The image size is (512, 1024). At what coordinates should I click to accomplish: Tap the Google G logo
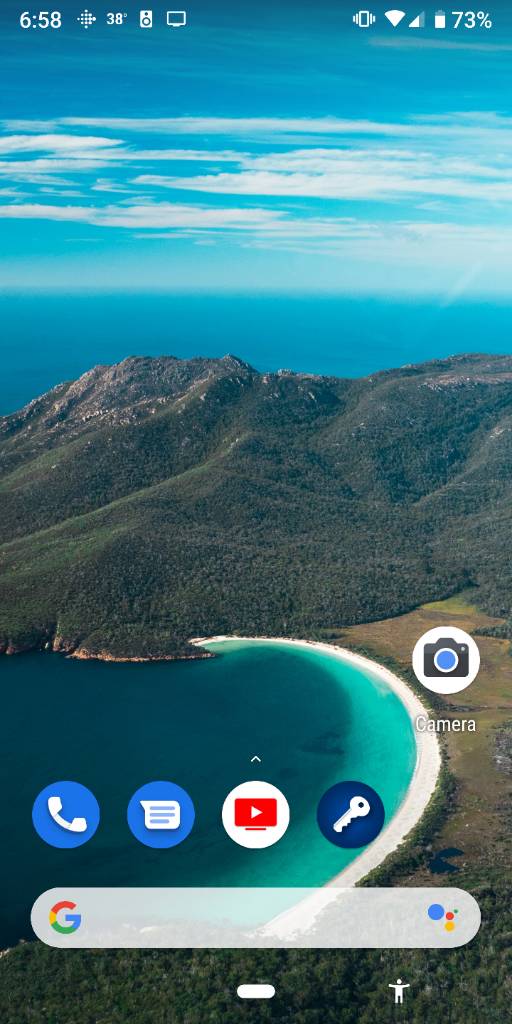[65, 917]
